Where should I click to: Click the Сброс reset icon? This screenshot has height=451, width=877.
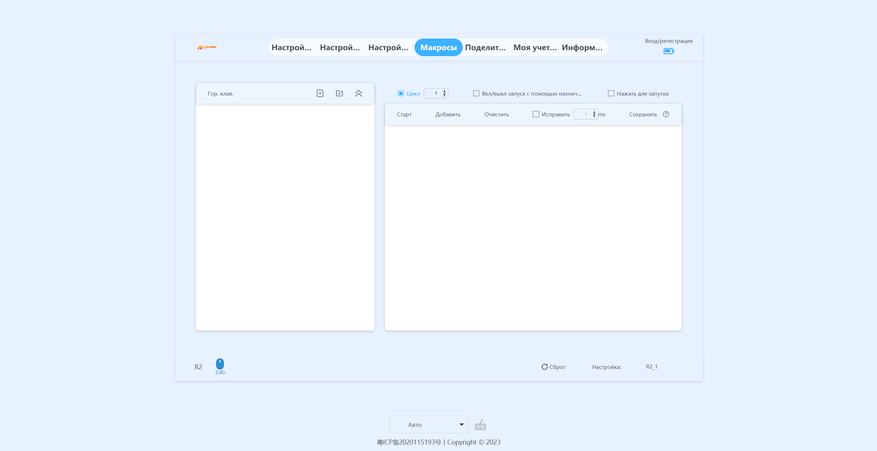tap(544, 367)
